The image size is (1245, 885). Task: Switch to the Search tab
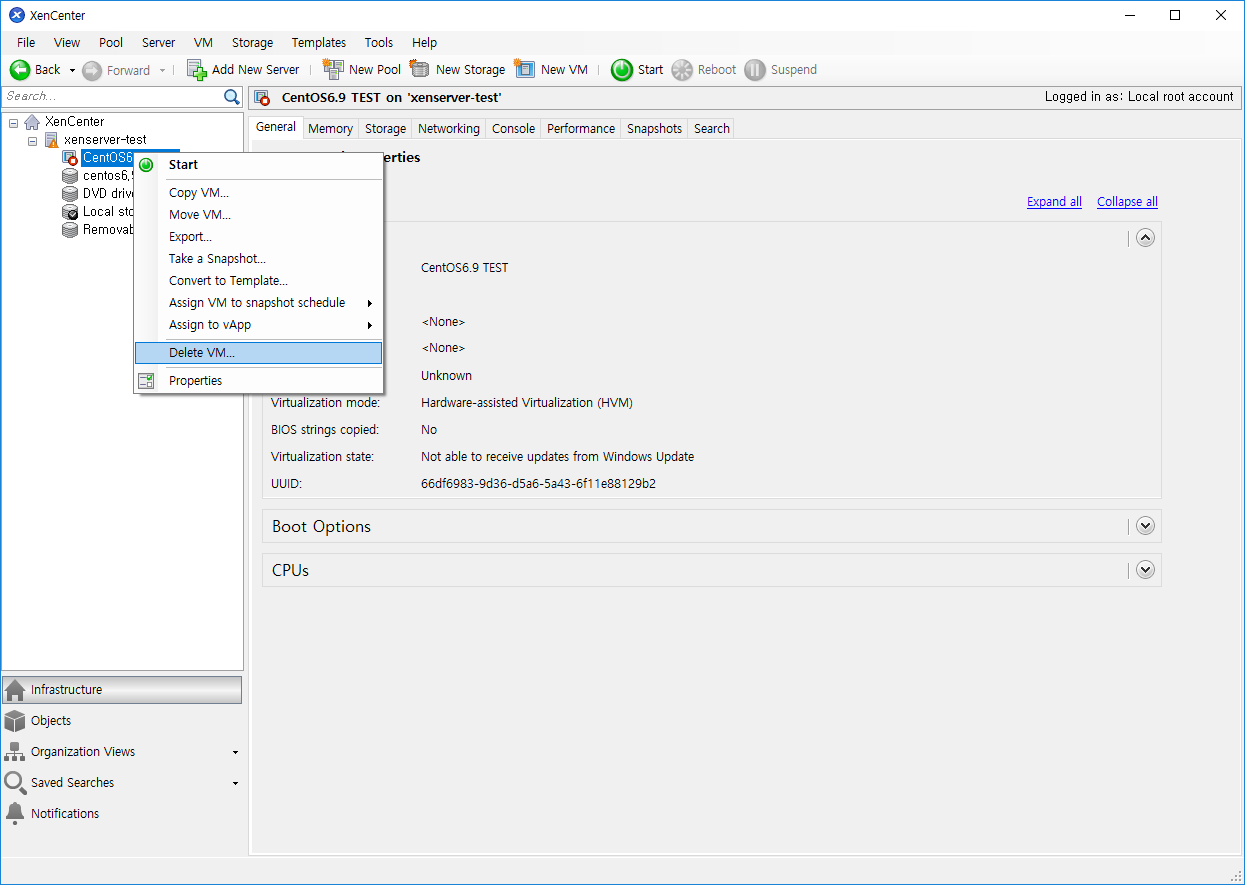(712, 129)
